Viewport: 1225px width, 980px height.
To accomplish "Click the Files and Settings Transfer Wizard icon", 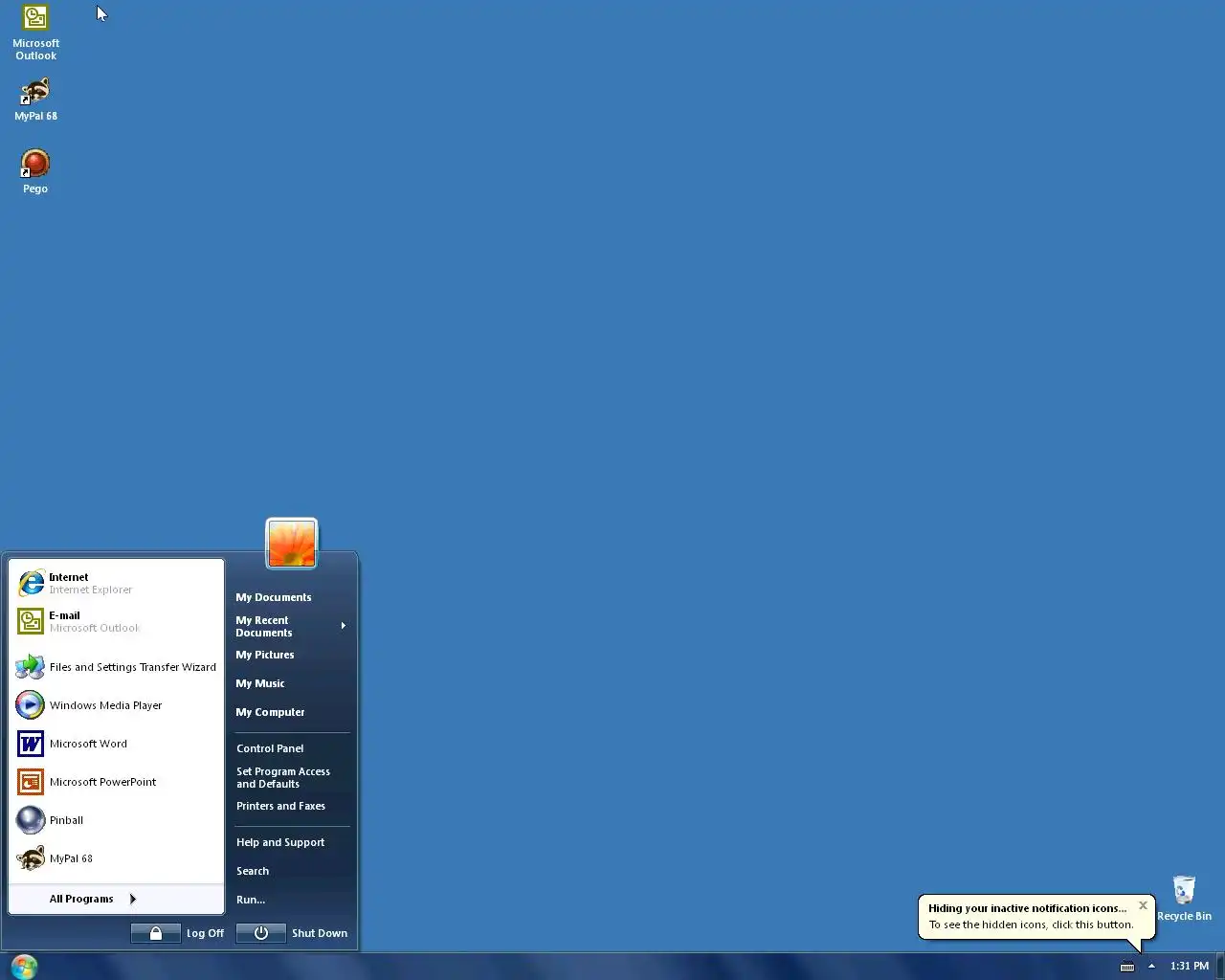I will [31, 667].
